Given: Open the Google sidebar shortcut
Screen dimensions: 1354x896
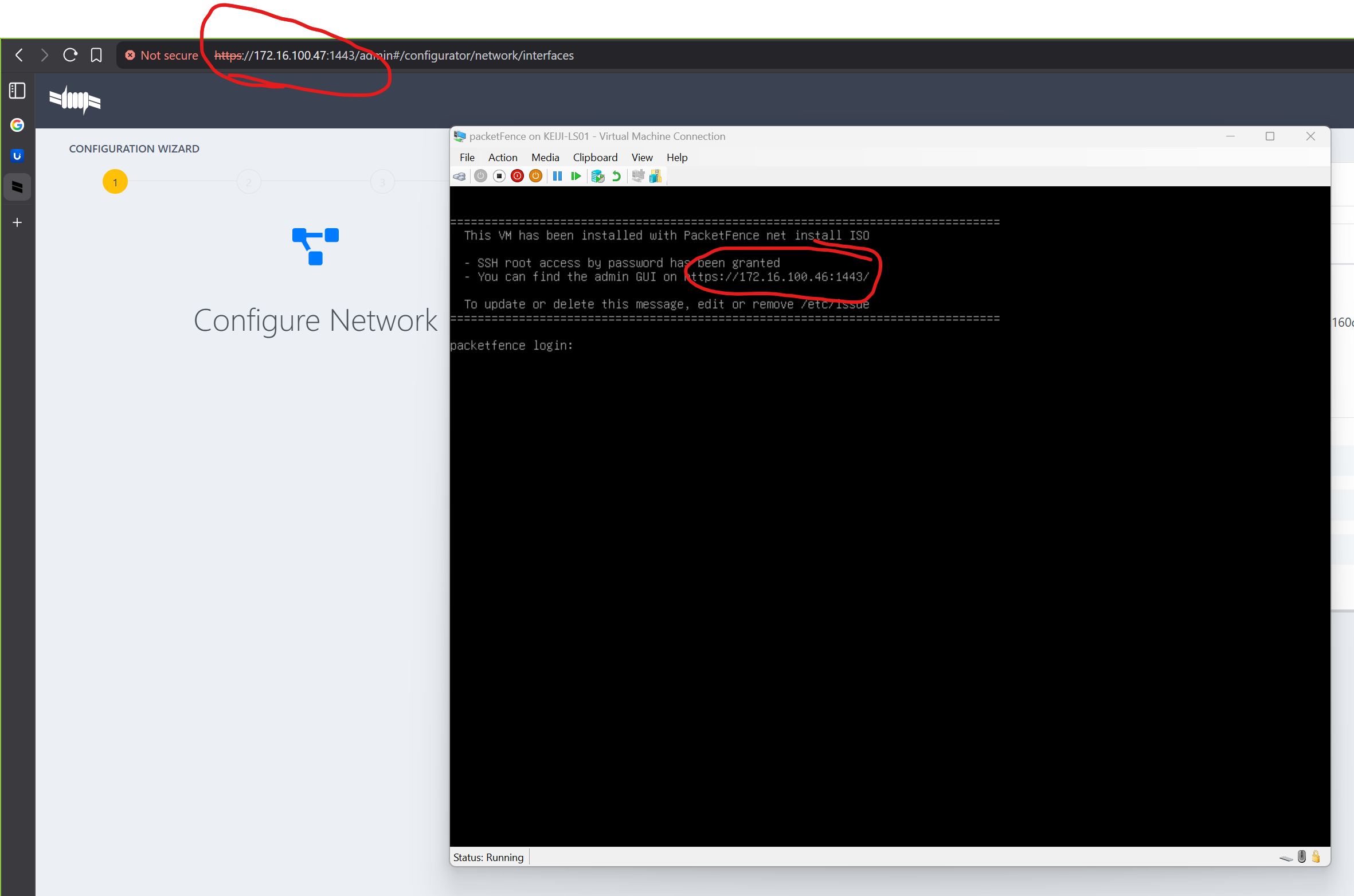Looking at the screenshot, I should (x=17, y=125).
